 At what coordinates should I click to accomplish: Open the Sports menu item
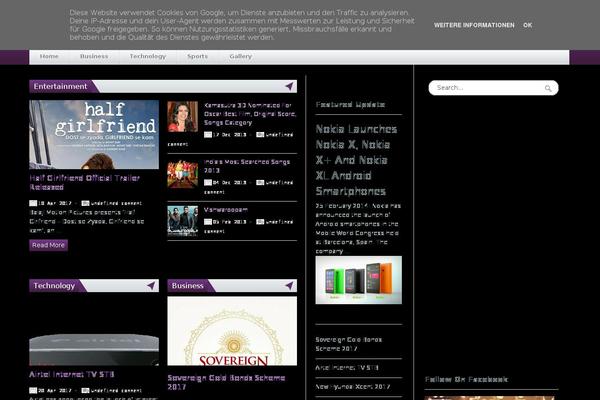197,56
